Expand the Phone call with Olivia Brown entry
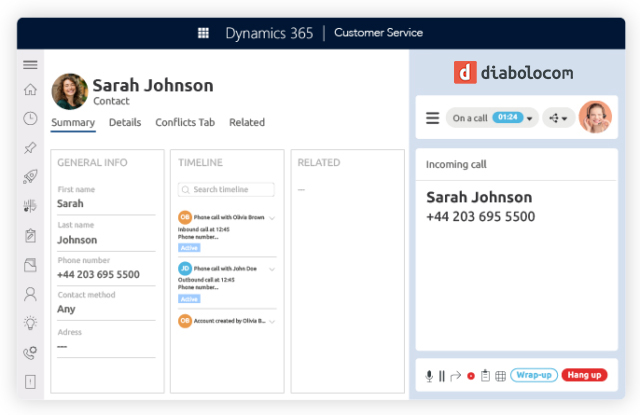 (272, 218)
